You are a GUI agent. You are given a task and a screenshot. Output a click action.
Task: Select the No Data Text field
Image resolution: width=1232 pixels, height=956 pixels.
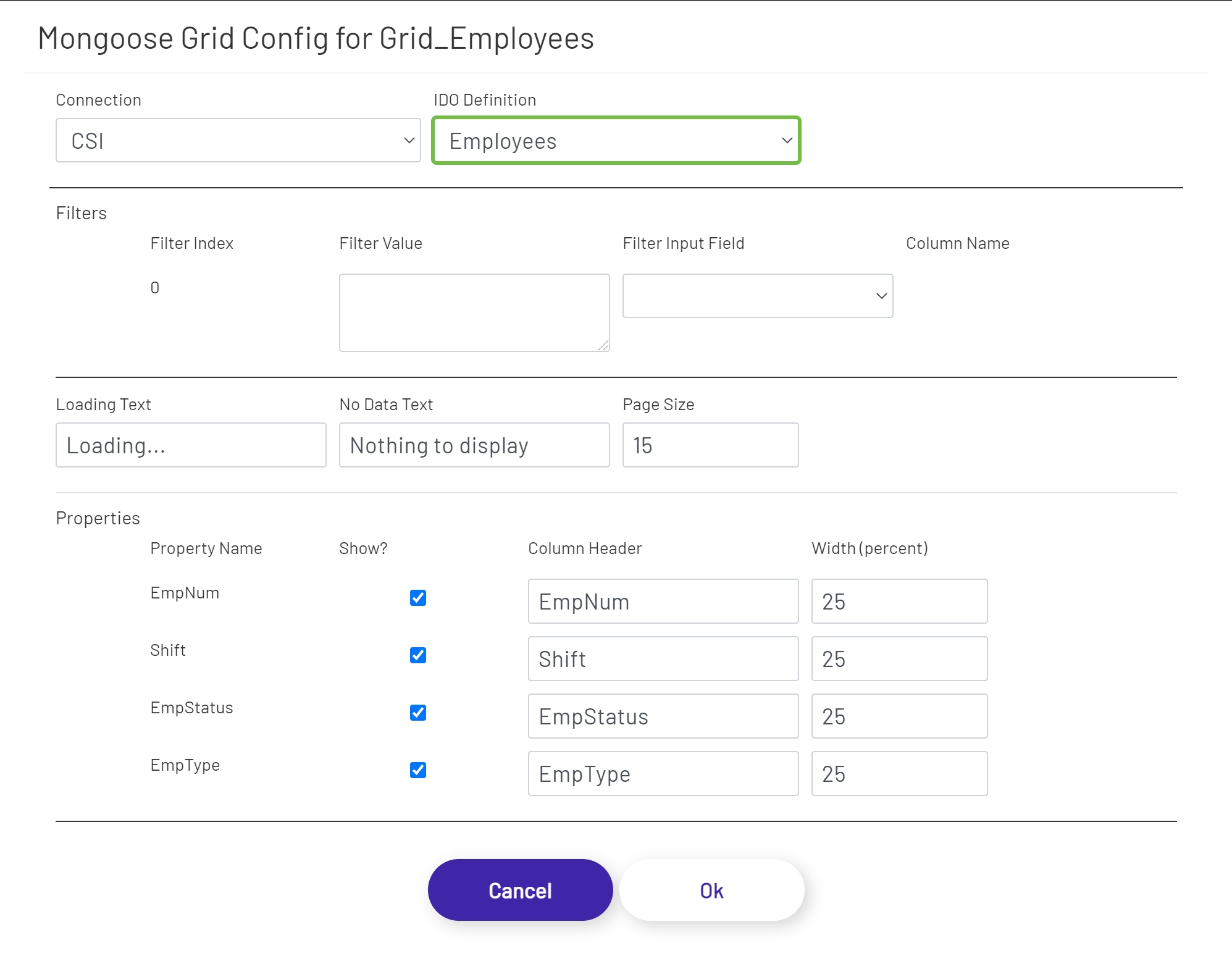click(x=474, y=445)
